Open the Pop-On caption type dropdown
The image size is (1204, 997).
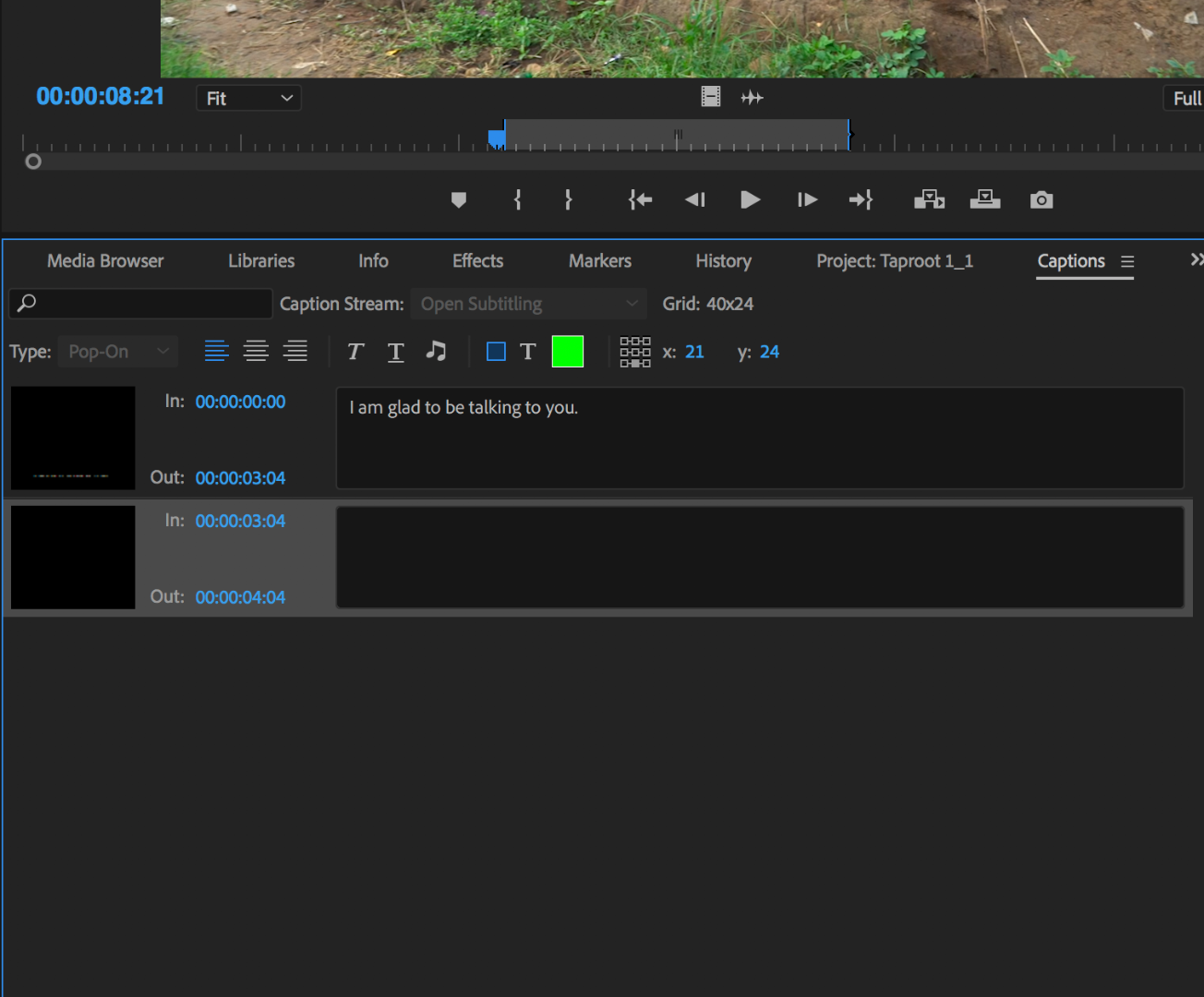coord(117,351)
